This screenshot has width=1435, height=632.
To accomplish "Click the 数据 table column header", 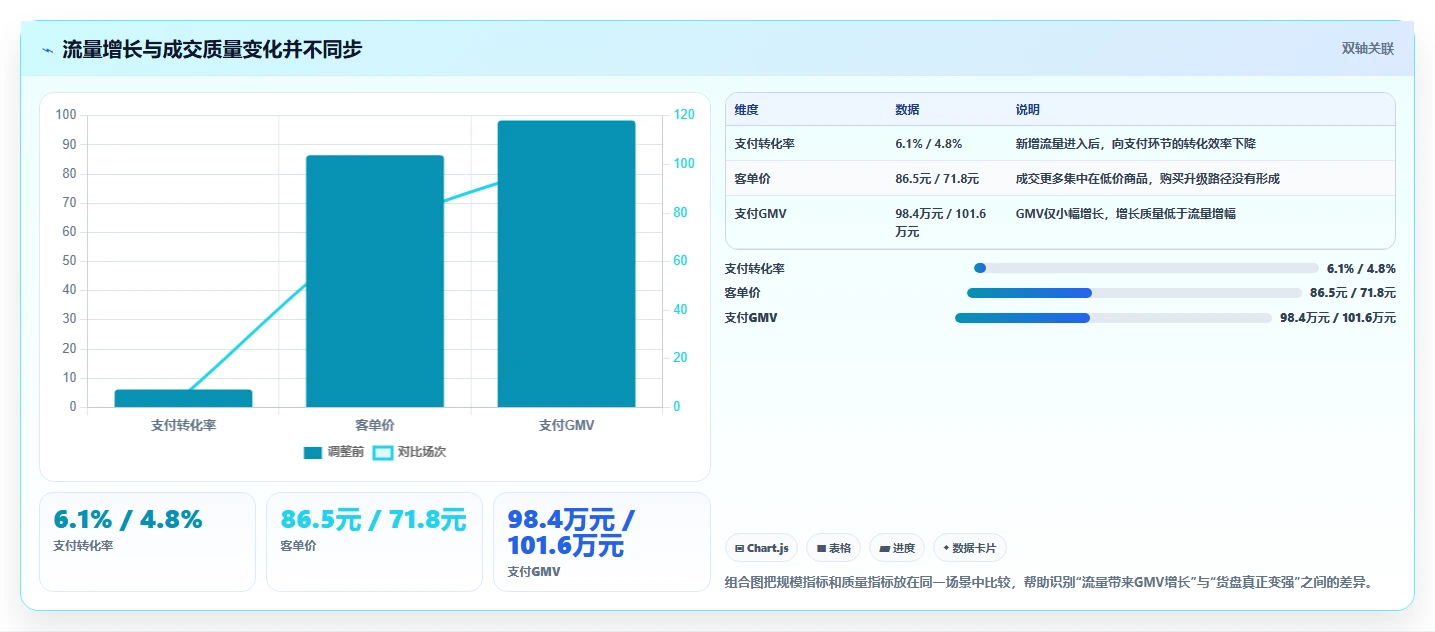I will [x=907, y=110].
